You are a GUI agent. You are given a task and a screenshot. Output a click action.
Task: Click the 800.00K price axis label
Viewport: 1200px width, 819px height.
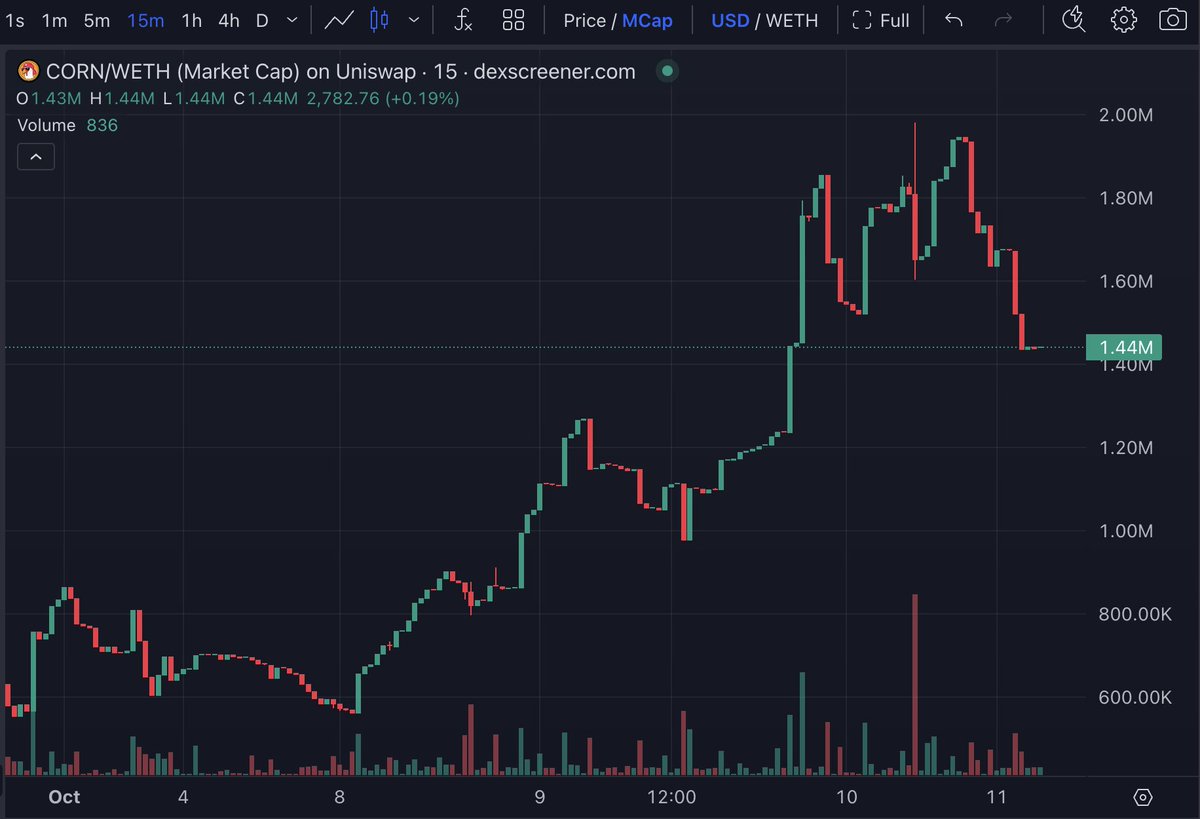click(1135, 614)
